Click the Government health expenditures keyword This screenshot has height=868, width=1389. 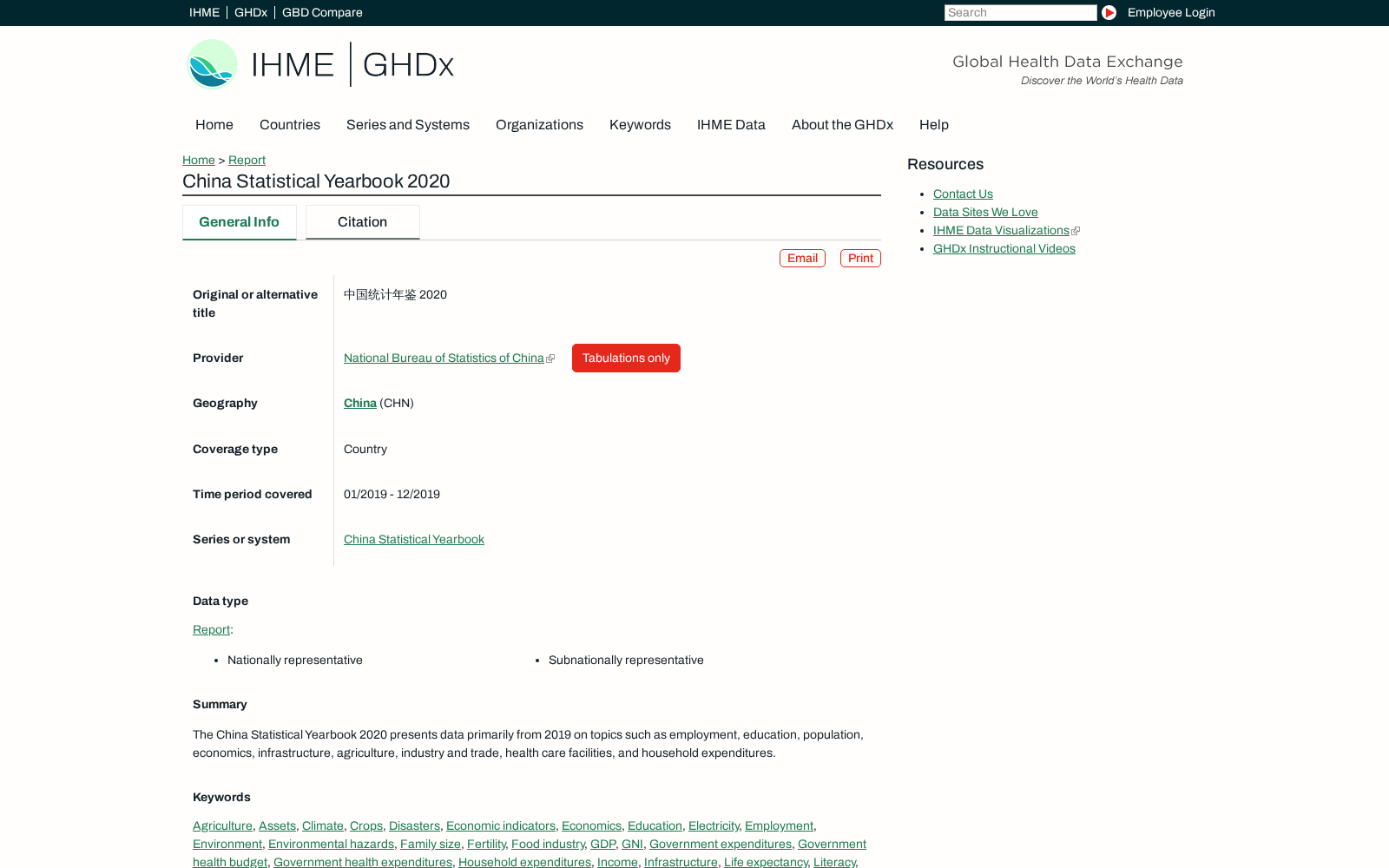pos(363,863)
